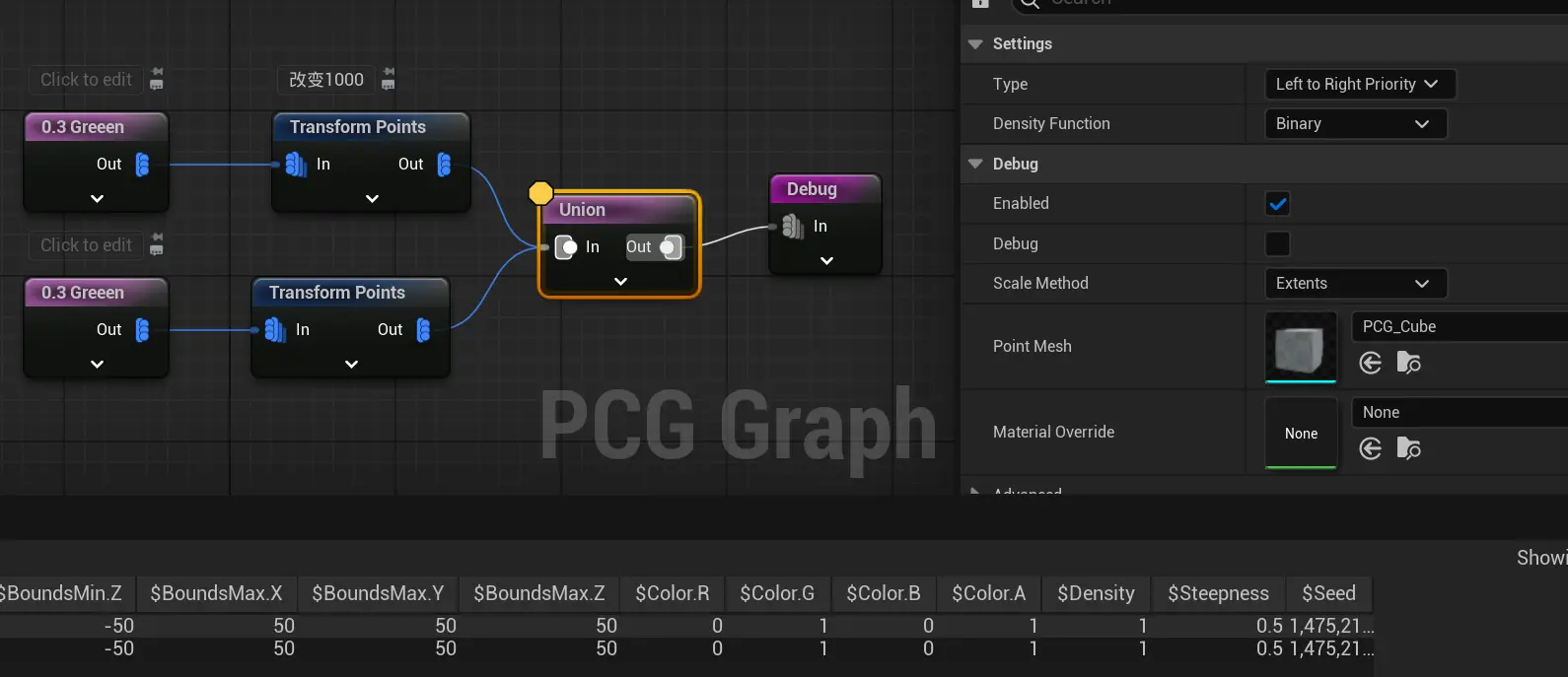Sort by the $Density column header
The height and width of the screenshot is (677, 1568).
point(1096,593)
